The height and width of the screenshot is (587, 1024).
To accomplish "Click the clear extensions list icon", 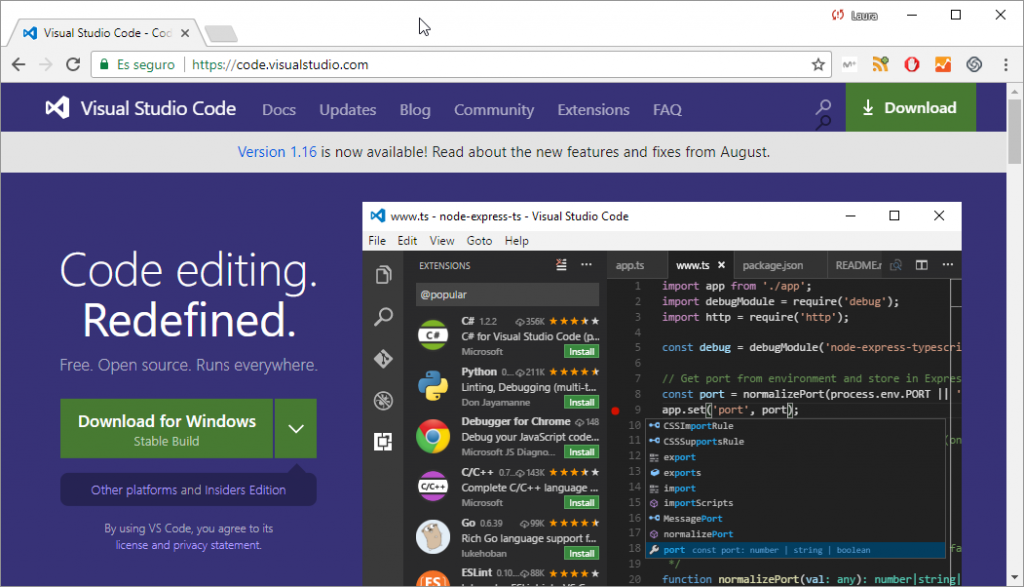I will [x=561, y=264].
